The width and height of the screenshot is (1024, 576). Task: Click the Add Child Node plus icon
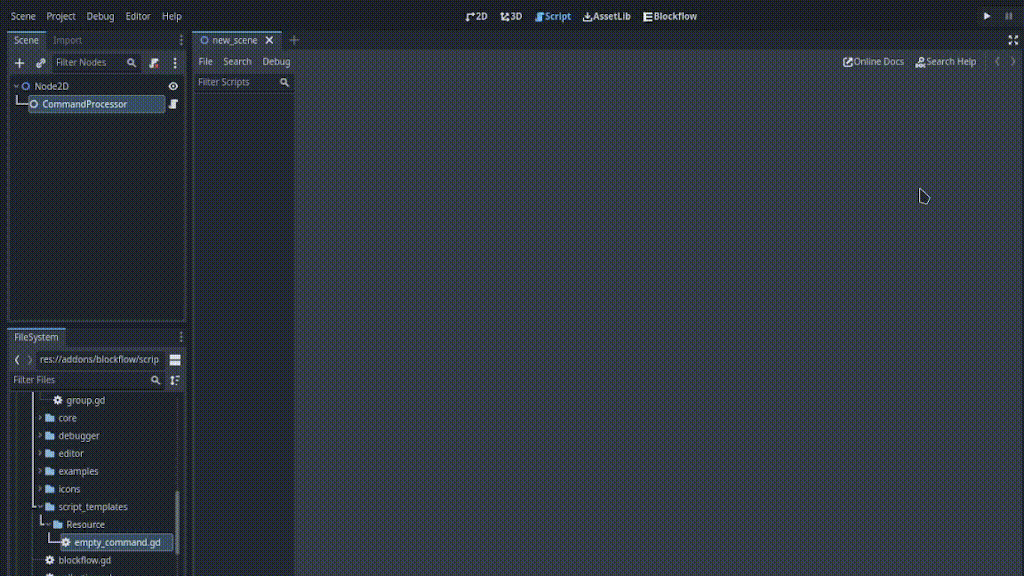19,63
